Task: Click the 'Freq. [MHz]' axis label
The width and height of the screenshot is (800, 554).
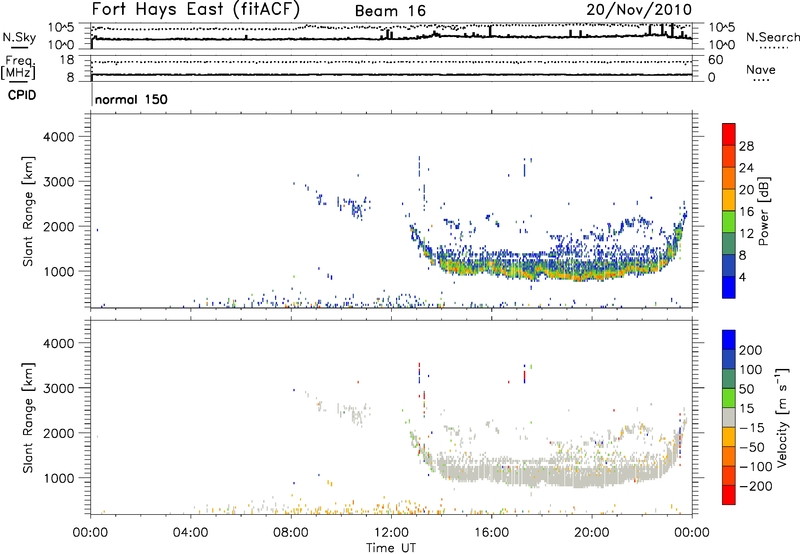Action: coord(18,67)
